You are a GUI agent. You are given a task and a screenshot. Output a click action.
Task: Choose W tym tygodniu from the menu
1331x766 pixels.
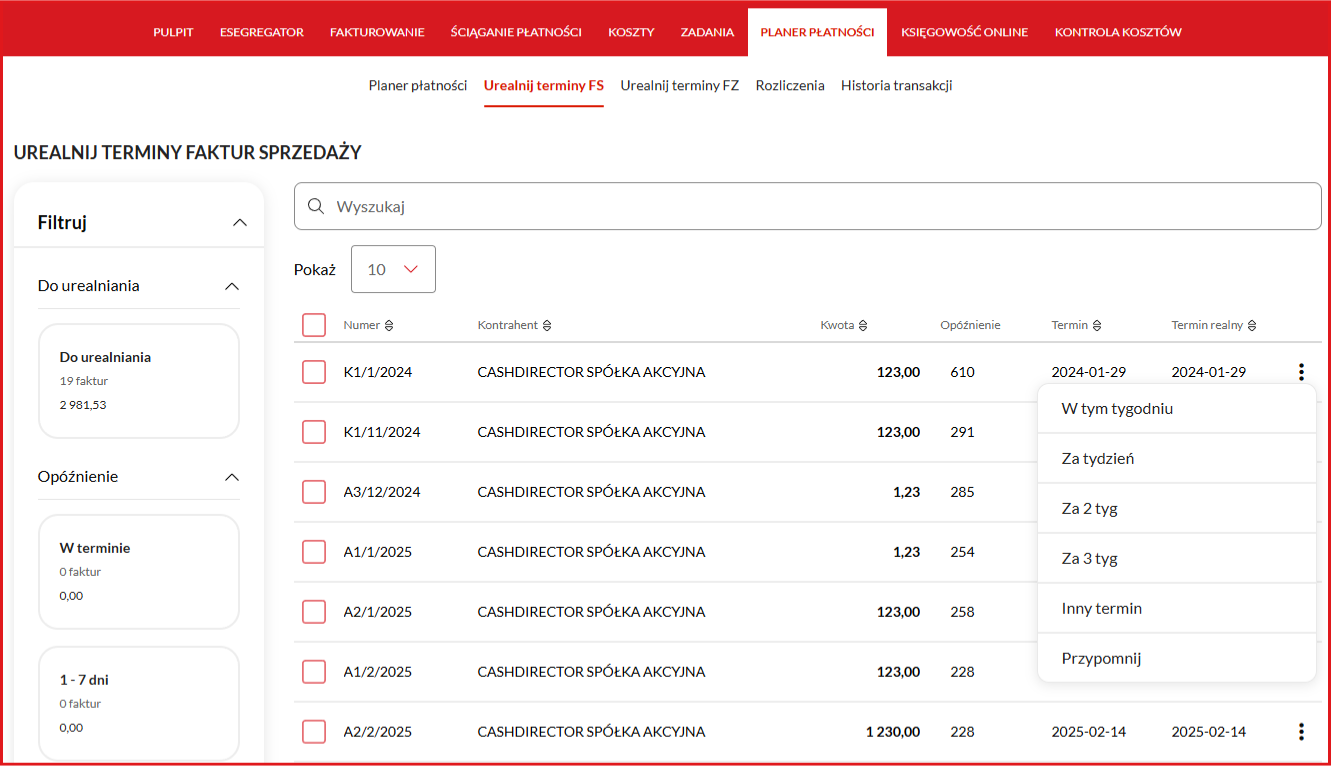[x=1177, y=408]
